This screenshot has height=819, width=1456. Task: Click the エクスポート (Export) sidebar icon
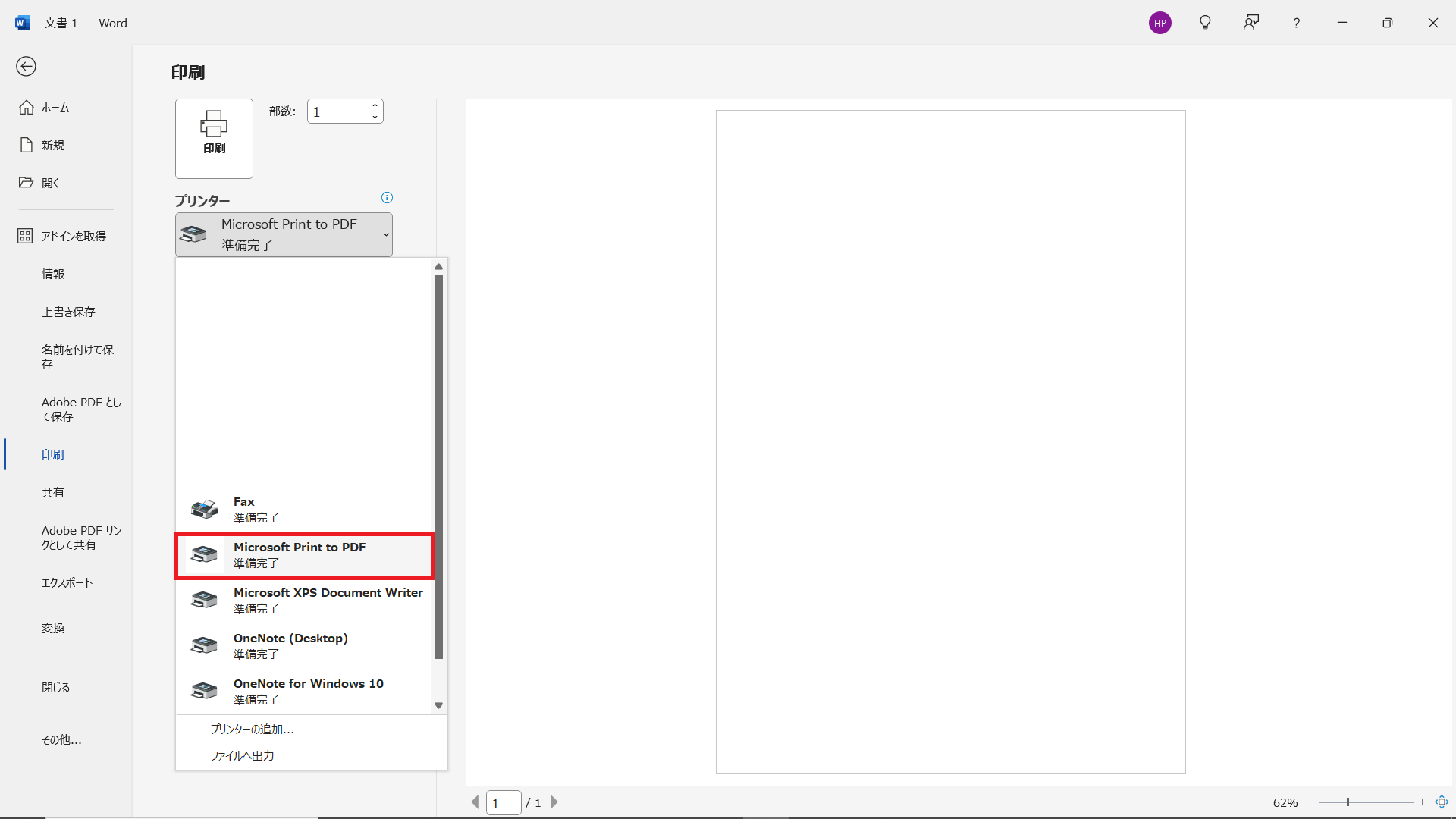pyautogui.click(x=67, y=582)
